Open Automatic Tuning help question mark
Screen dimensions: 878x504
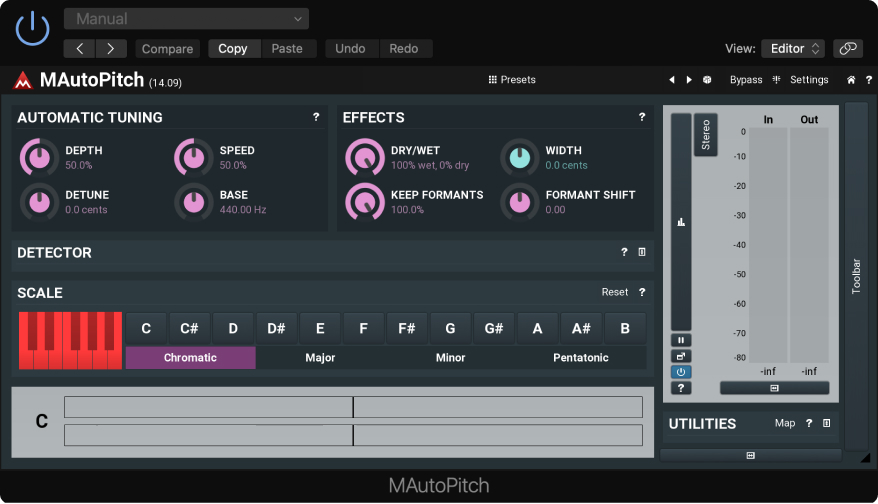click(x=316, y=116)
